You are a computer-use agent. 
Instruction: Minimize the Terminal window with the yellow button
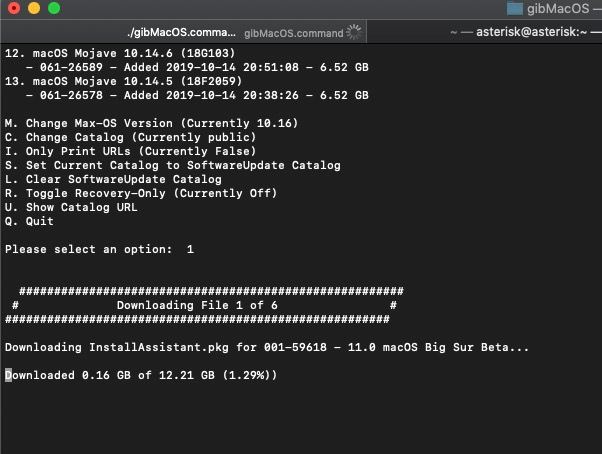pyautogui.click(x=34, y=8)
